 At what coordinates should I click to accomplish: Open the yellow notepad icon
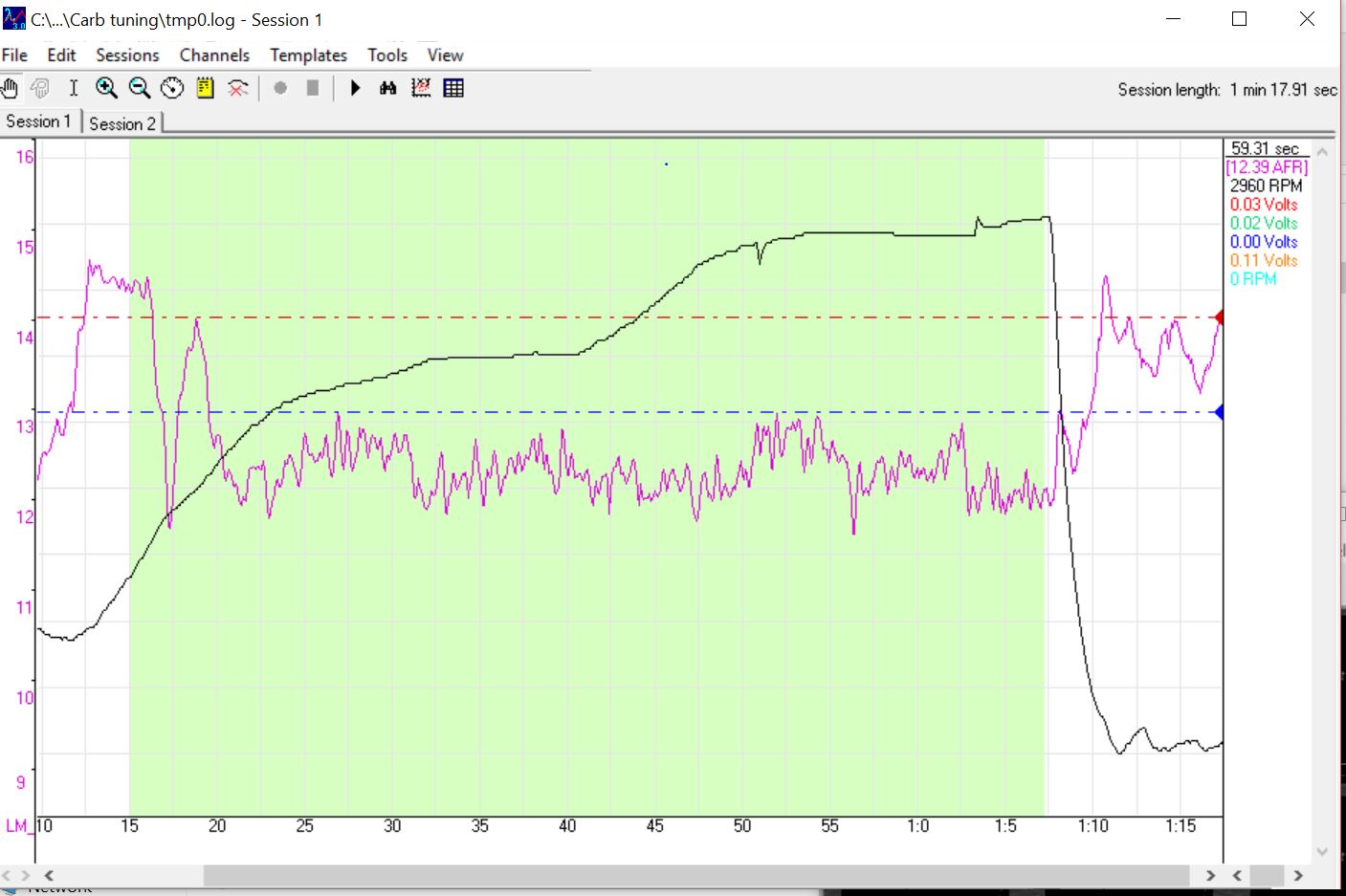[x=205, y=88]
